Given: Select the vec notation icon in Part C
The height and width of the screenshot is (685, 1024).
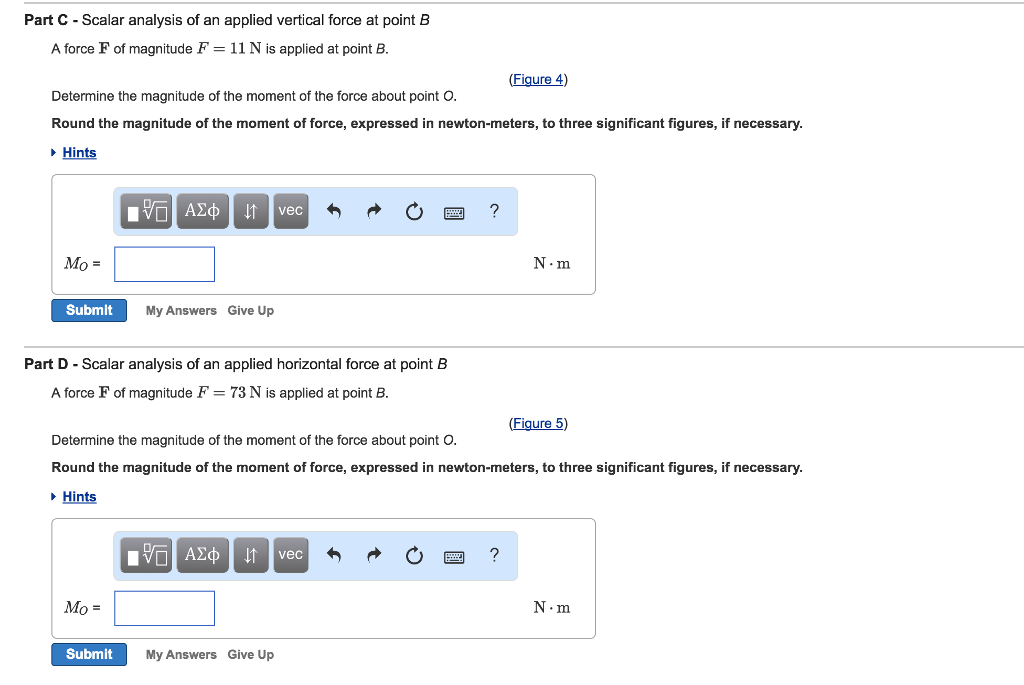Looking at the screenshot, I should click(290, 211).
